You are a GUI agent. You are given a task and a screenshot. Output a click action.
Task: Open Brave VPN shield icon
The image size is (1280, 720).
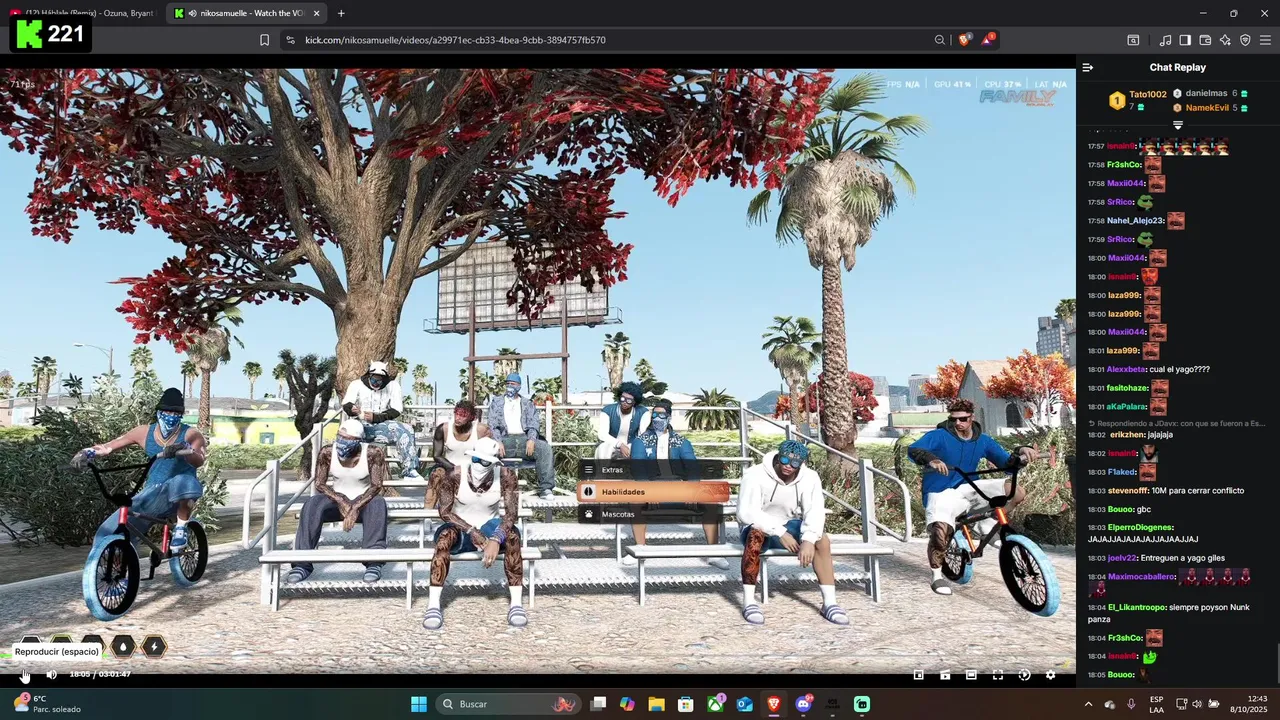pos(1245,40)
